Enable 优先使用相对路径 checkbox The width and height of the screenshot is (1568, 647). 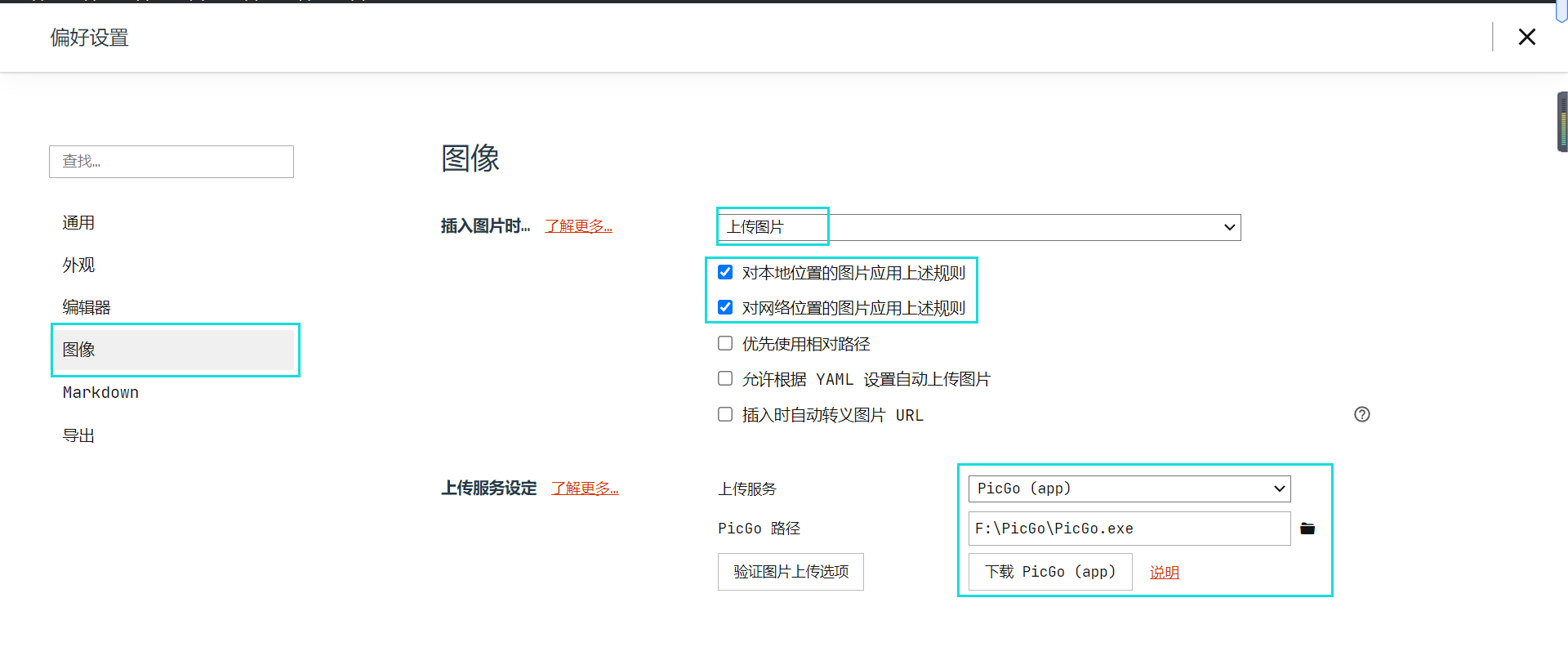tap(725, 343)
